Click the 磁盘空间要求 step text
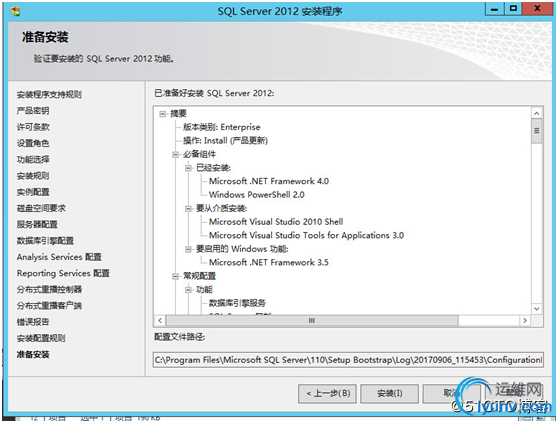Screen dimensions: 558x423 click(x=41, y=208)
